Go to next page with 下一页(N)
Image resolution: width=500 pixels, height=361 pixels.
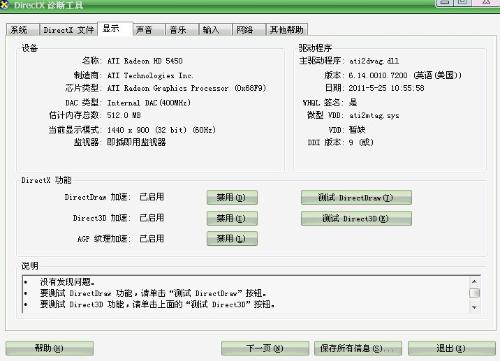point(265,348)
